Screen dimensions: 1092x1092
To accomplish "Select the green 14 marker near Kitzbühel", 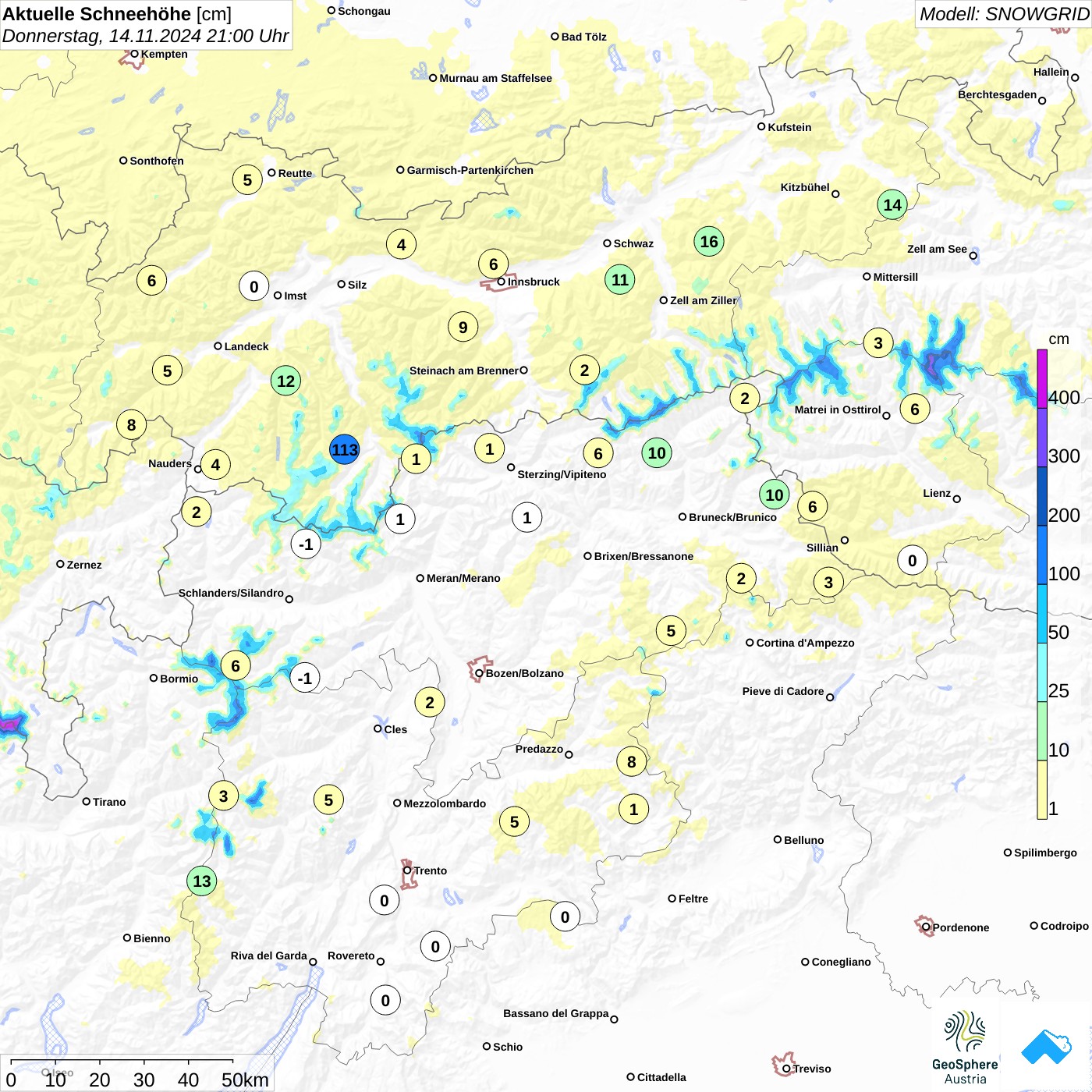I will click(892, 205).
